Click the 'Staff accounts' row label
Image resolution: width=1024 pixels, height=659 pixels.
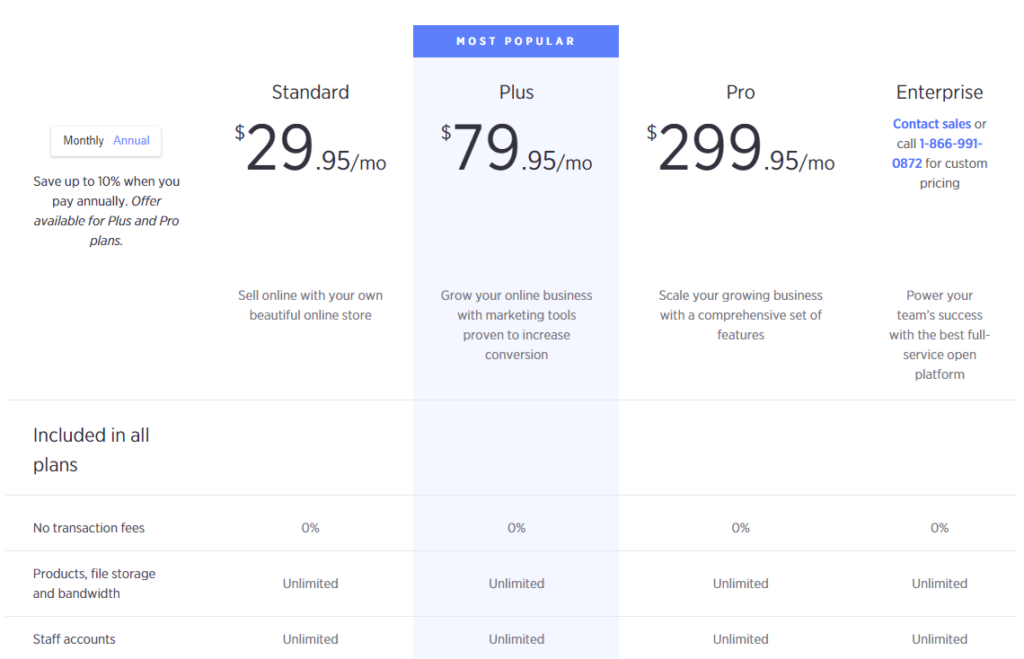(x=74, y=639)
